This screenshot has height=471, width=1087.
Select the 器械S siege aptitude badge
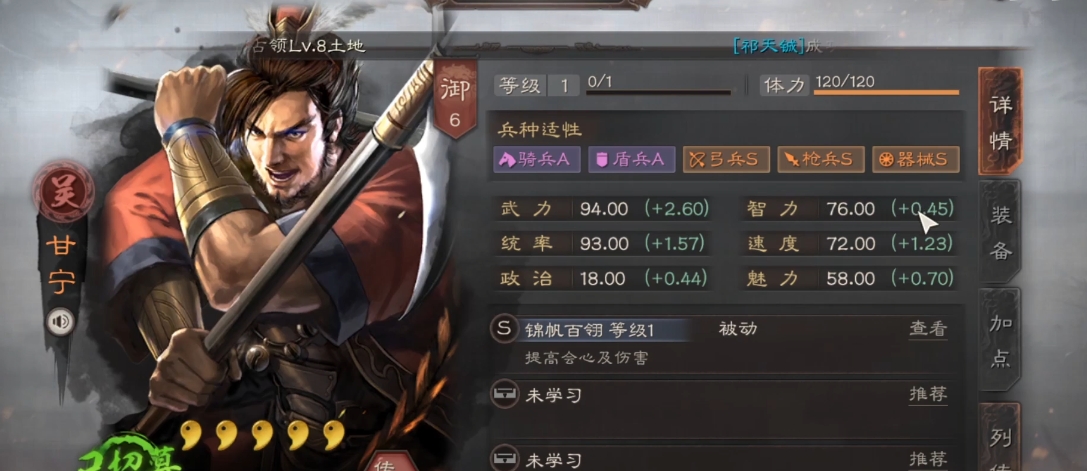(x=915, y=160)
